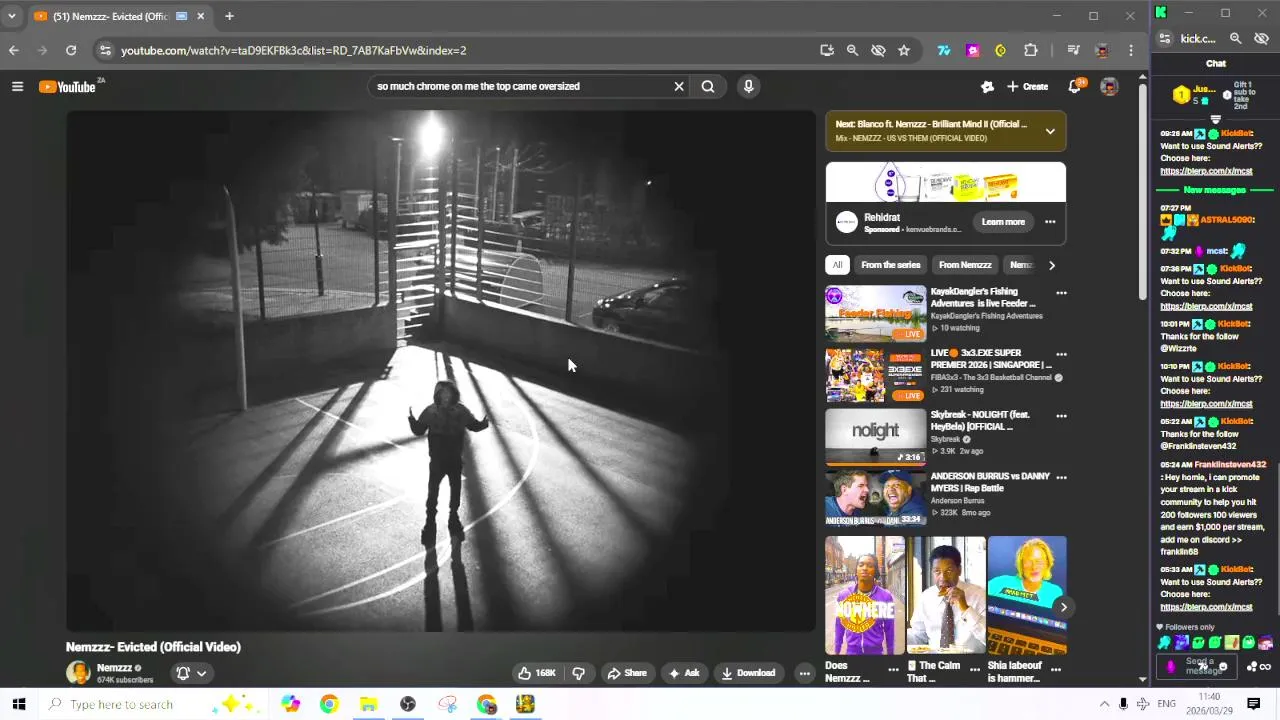This screenshot has width=1280, height=720.
Task: Open the YouTube guide hamburger menu
Action: (17, 87)
